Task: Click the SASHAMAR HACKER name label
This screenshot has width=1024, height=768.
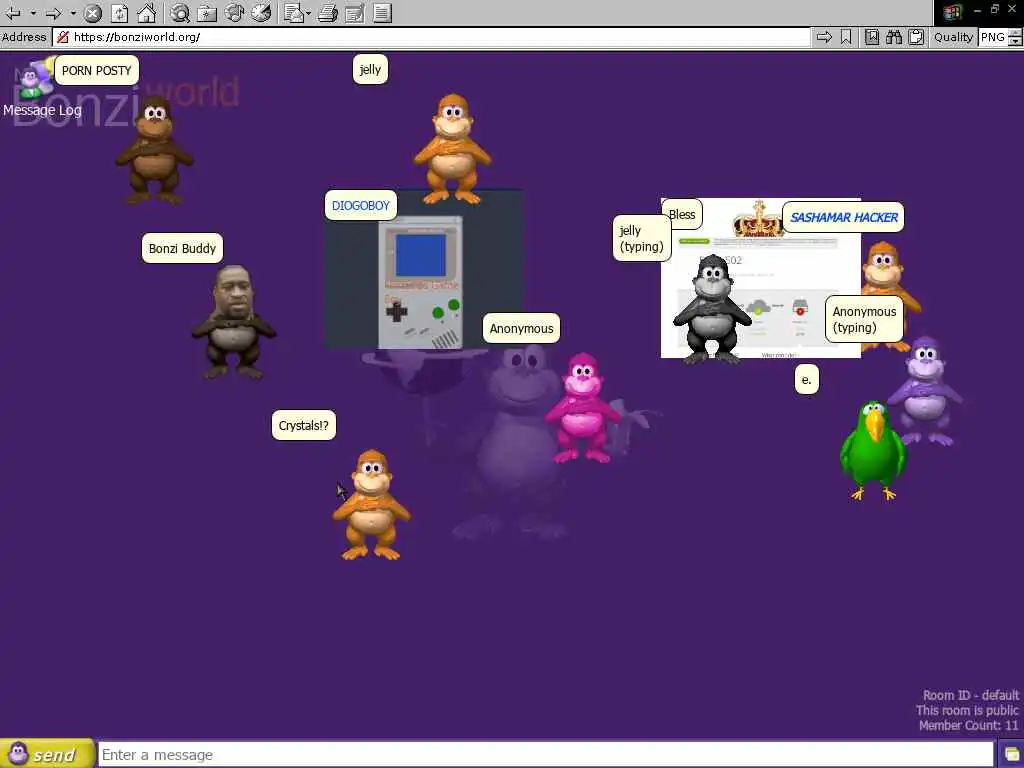Action: pyautogui.click(x=843, y=217)
